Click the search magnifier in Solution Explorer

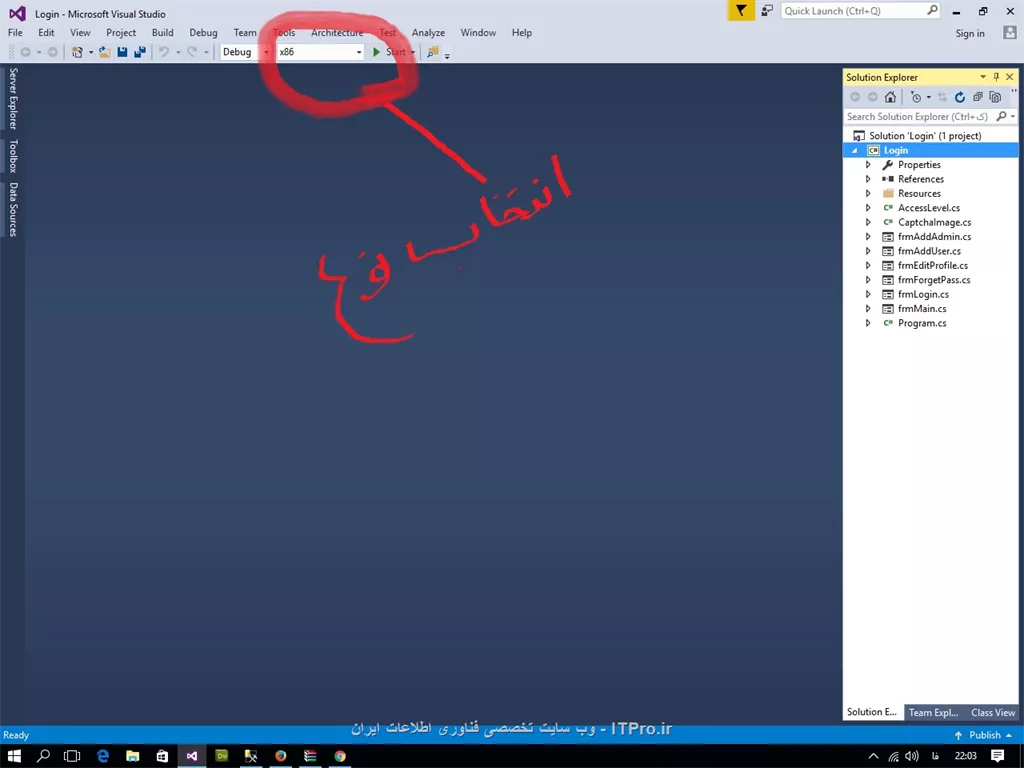tap(1001, 116)
